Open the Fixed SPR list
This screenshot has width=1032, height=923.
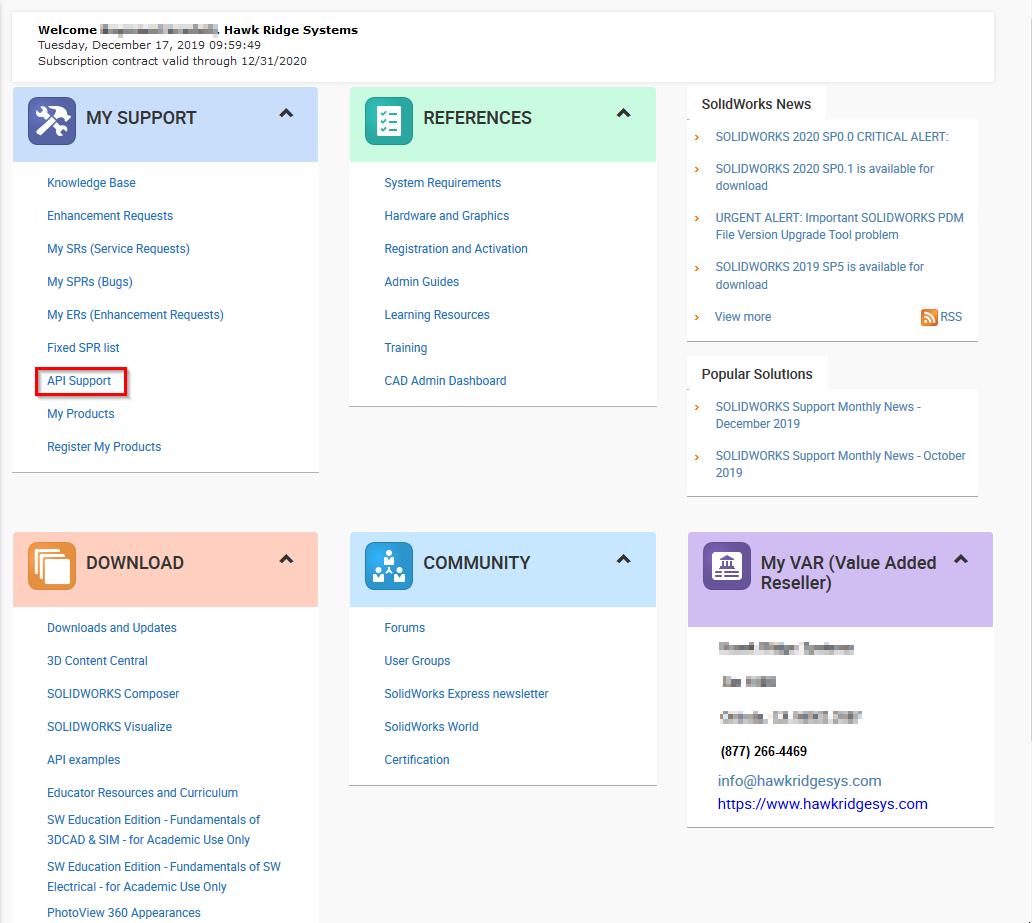tap(83, 348)
